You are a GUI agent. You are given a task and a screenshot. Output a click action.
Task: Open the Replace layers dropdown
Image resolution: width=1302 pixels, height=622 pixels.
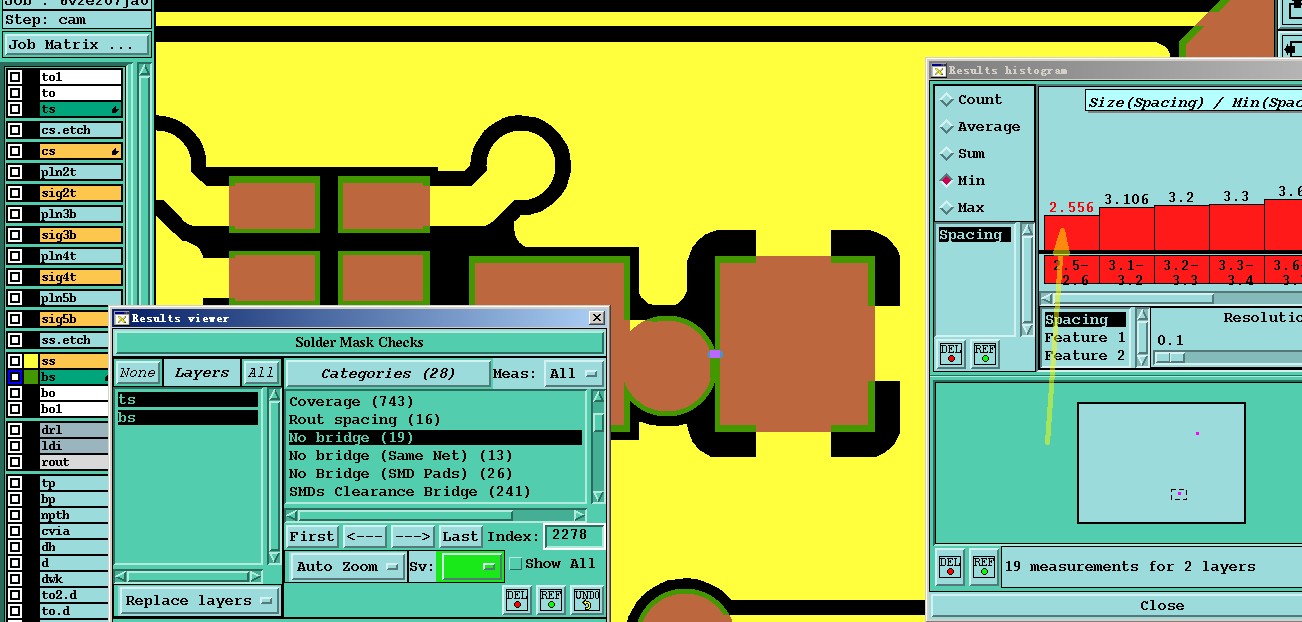(198, 601)
